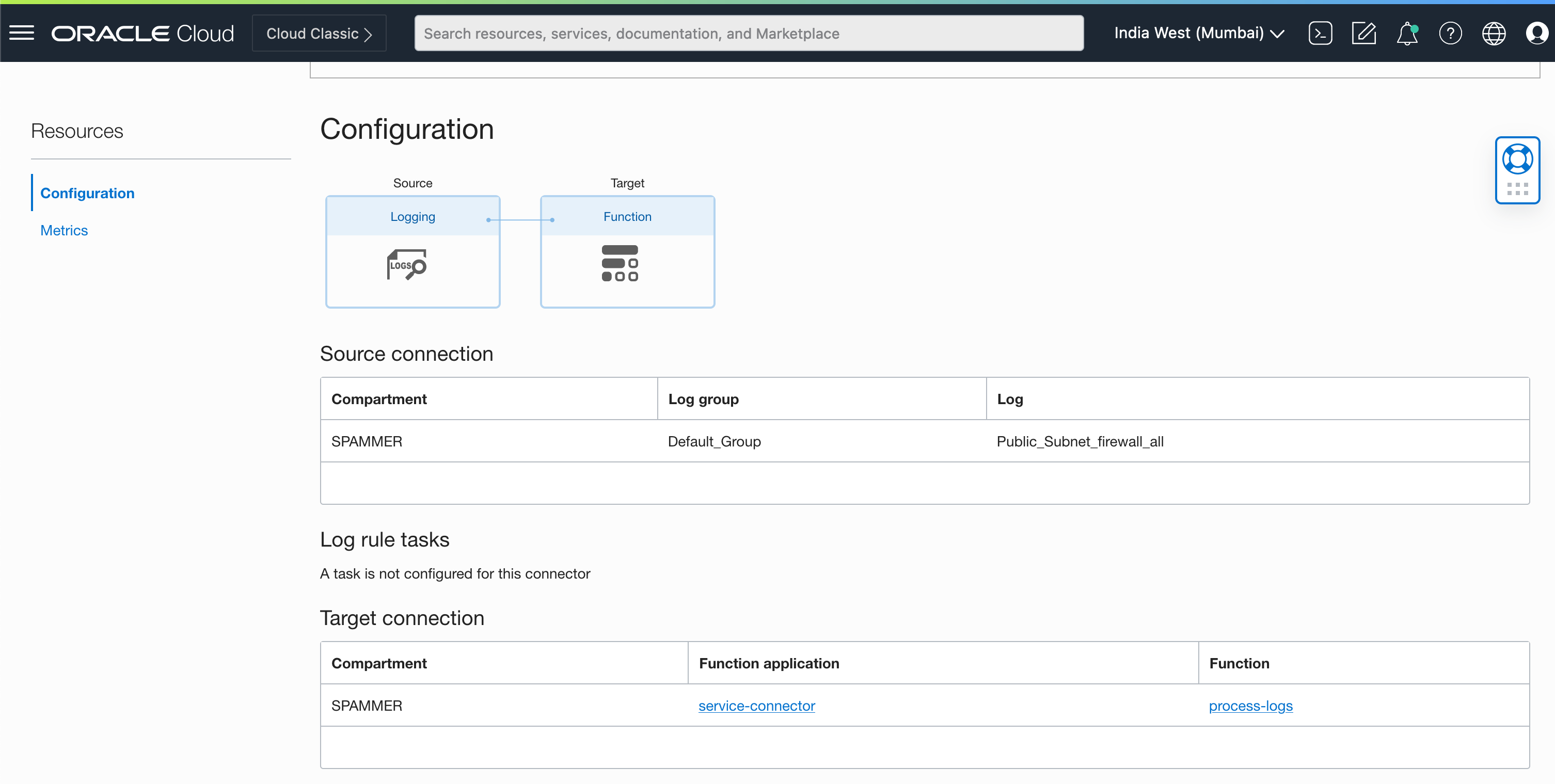Open the navigation hamburger menu
Image resolution: width=1555 pixels, height=784 pixels.
tap(22, 33)
